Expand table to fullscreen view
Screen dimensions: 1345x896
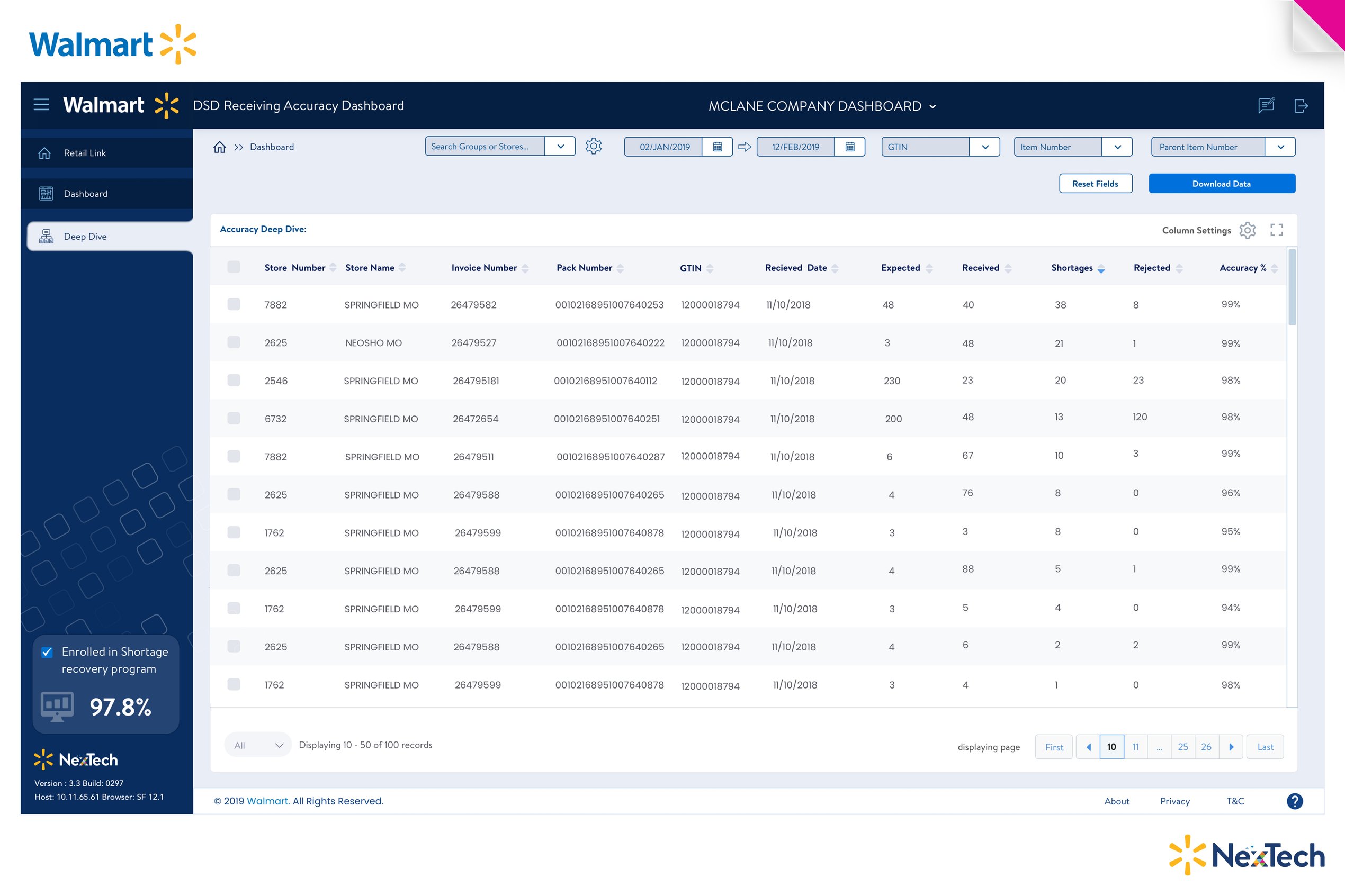[x=1276, y=230]
